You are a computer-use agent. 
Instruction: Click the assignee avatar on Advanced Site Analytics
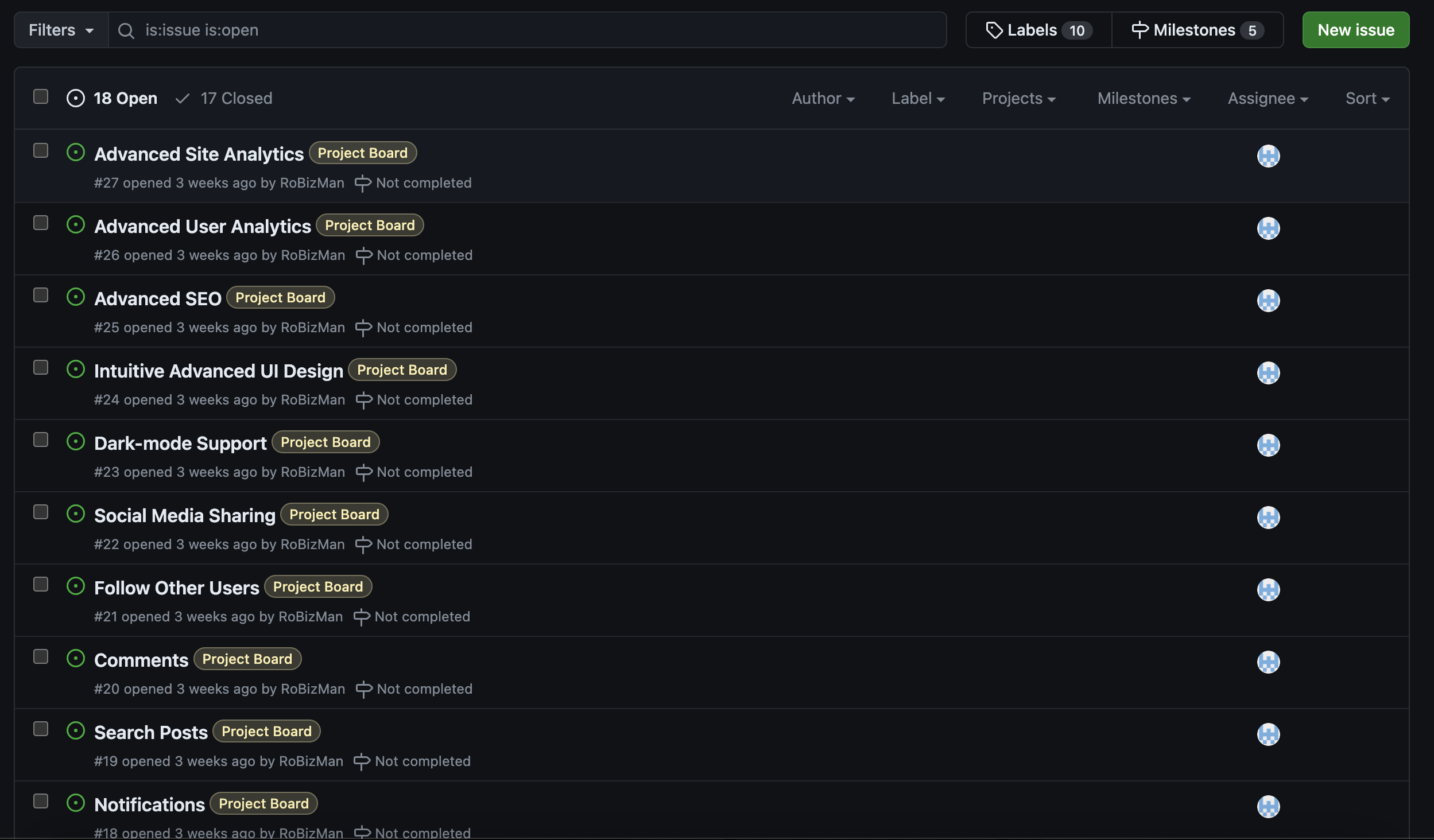point(1268,156)
